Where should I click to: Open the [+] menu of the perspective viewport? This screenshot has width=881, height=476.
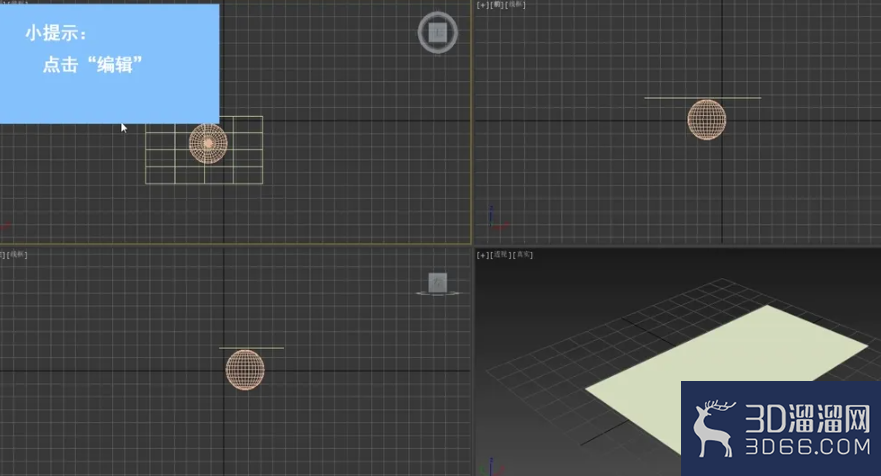482,255
